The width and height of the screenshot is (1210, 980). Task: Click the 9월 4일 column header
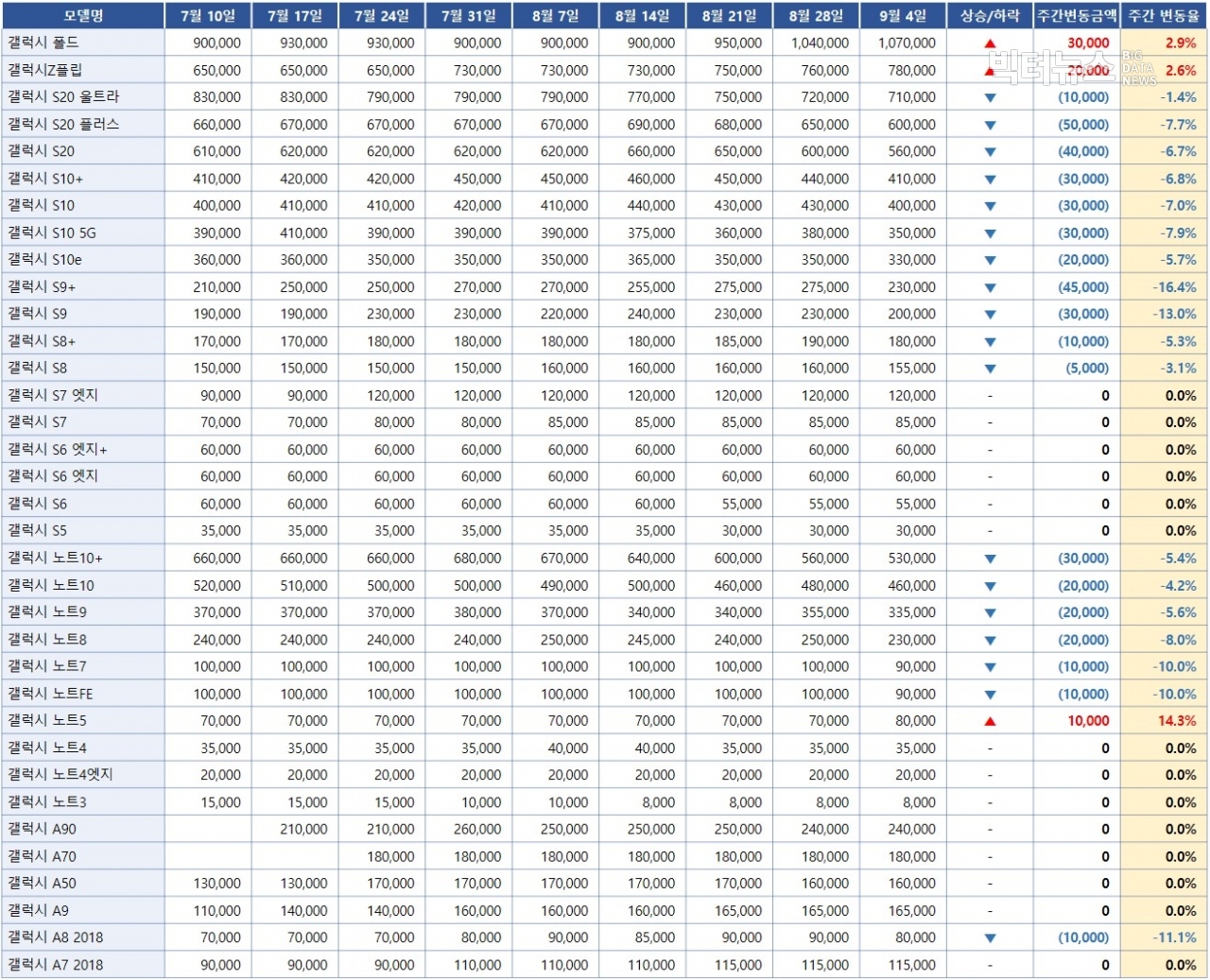pos(903,15)
